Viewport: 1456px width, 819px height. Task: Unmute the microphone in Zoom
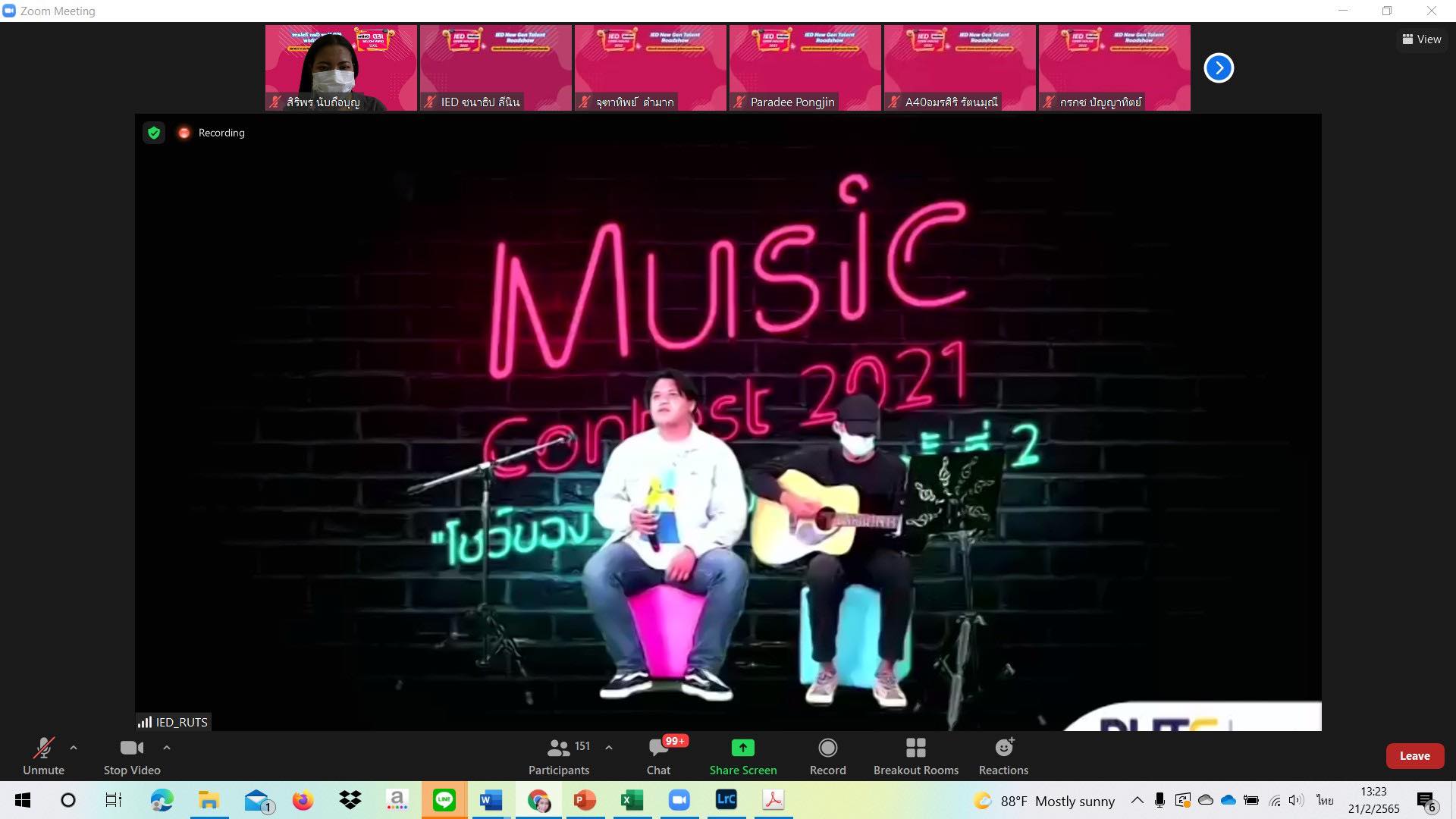pyautogui.click(x=43, y=756)
